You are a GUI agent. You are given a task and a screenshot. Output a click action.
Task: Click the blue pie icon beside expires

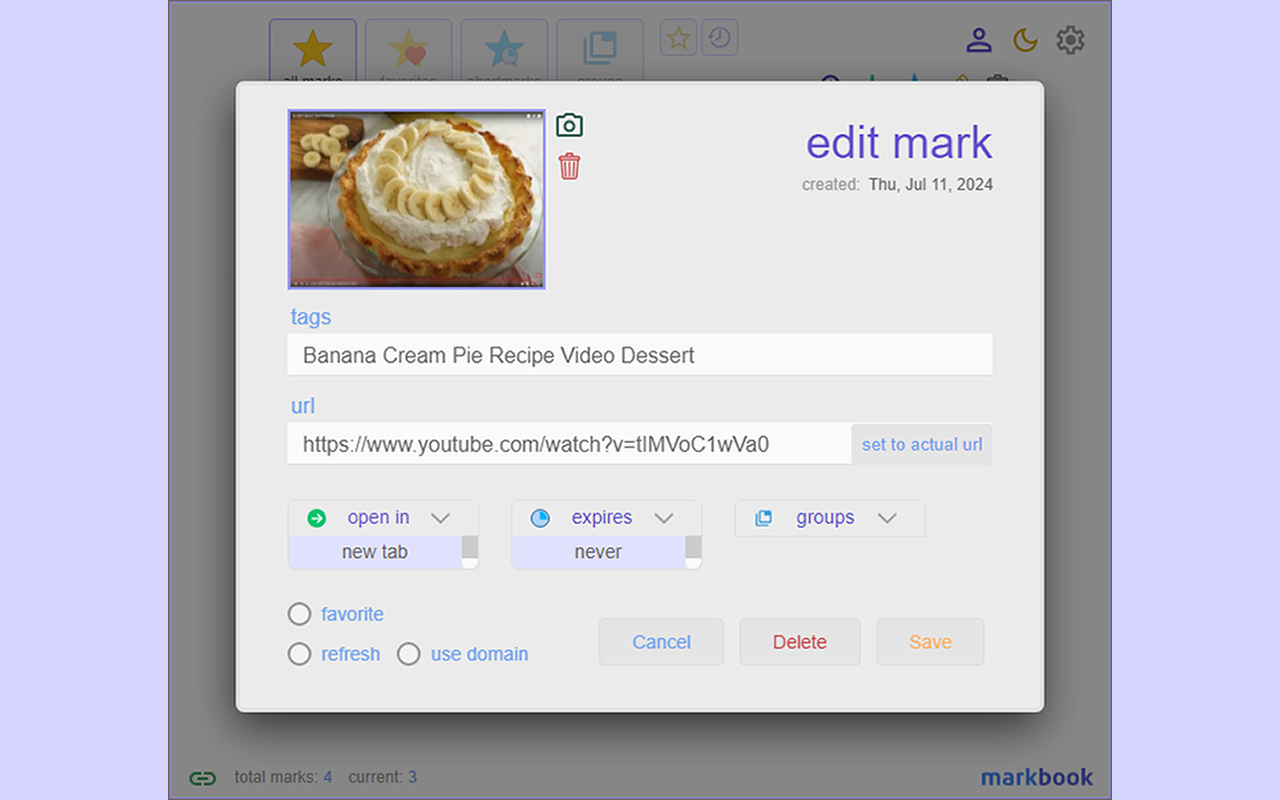(540, 518)
